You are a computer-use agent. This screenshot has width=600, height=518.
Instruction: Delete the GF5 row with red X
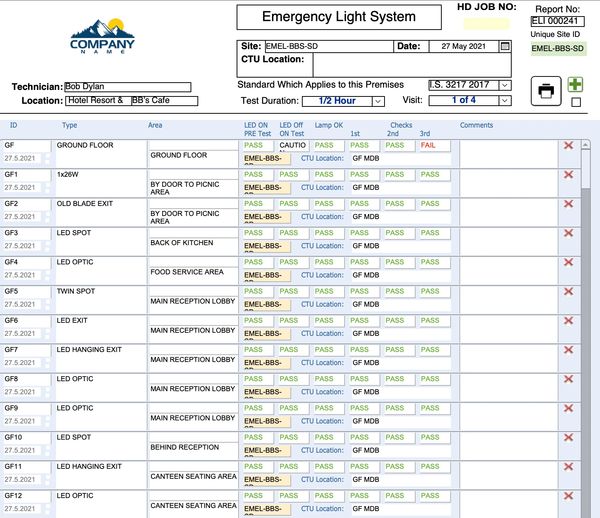pos(569,291)
